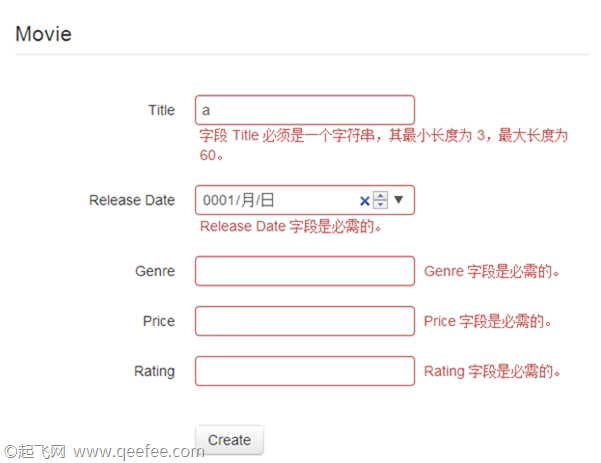601x463 pixels.
Task: Click the Genre required error message
Action: [492, 271]
